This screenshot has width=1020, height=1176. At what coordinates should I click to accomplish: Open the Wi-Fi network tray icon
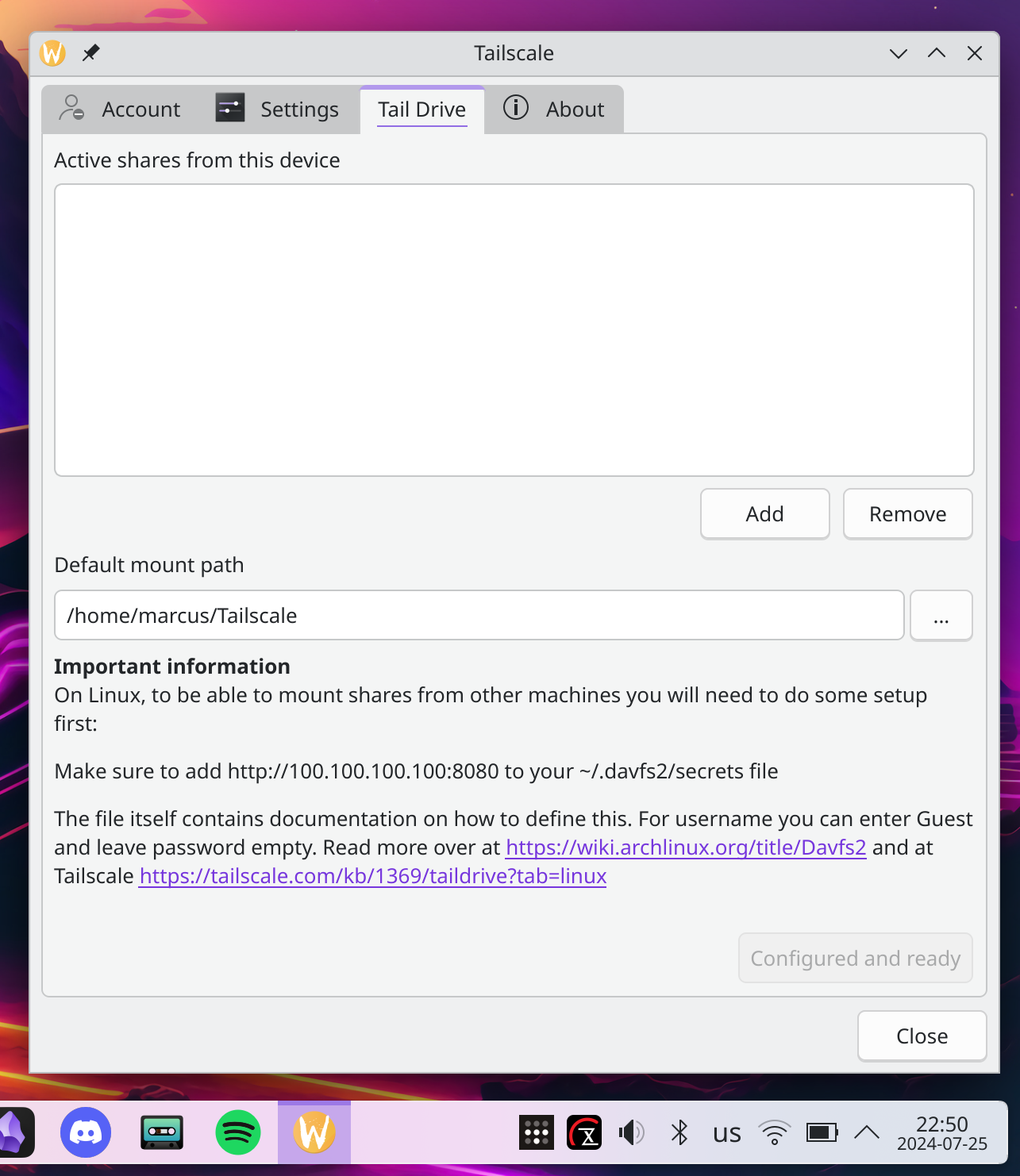775,1132
